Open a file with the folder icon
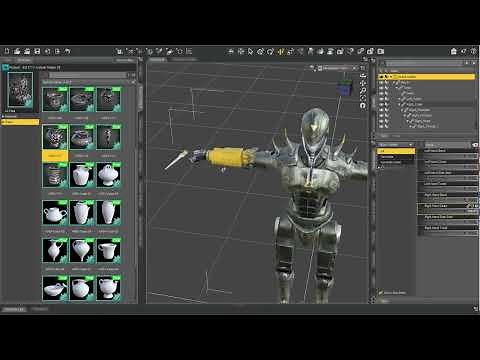 (x=17, y=51)
